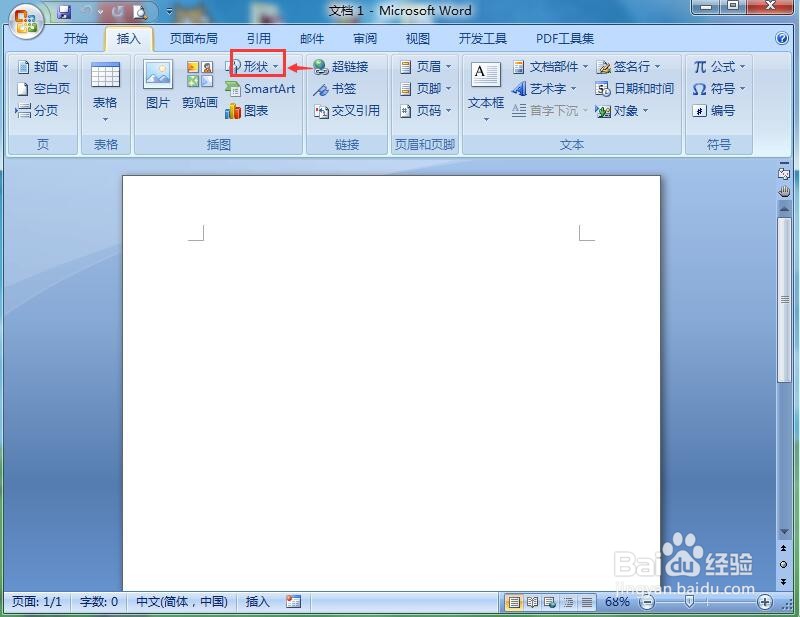This screenshot has width=800, height=617.
Task: Click zoom in plus button
Action: point(764,603)
